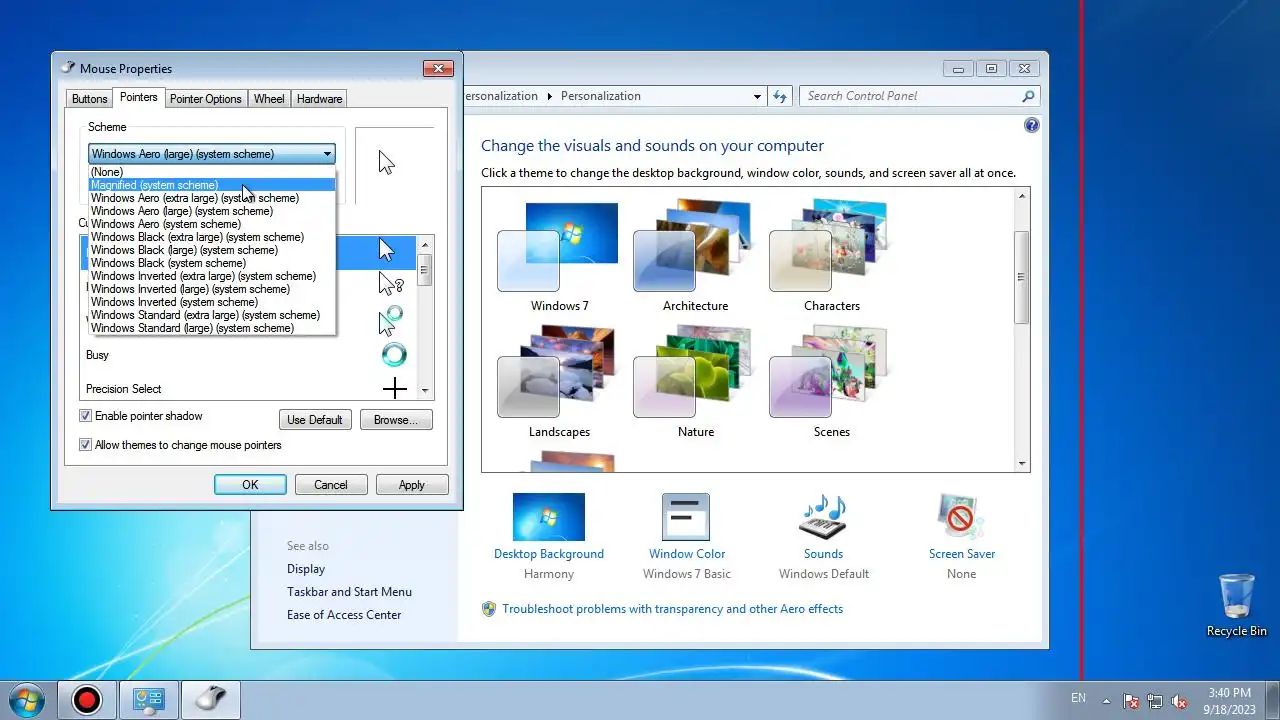Choose Windows Black (large) scheme
Image resolution: width=1280 pixels, height=720 pixels.
point(212,250)
